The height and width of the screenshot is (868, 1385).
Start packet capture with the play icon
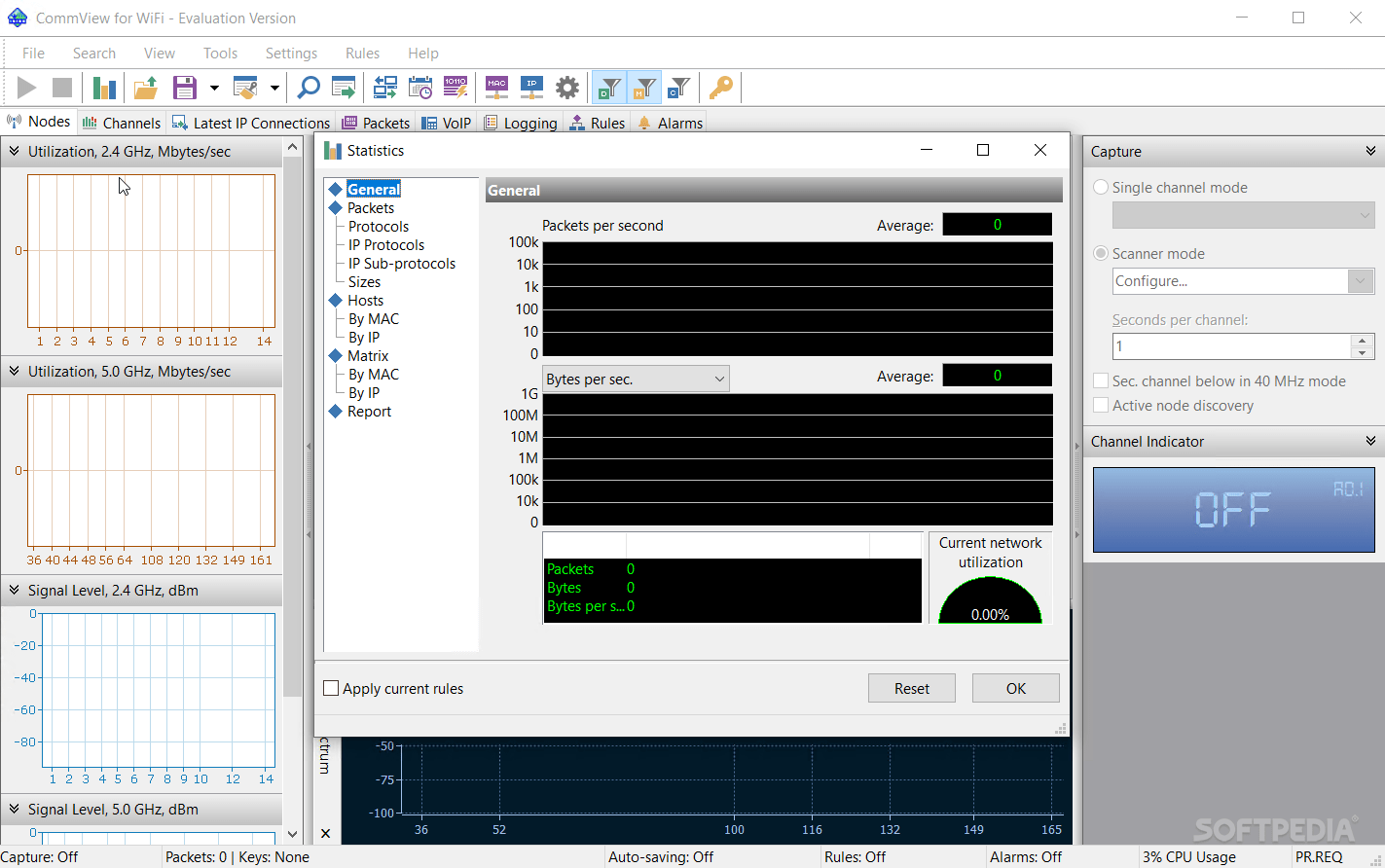pos(26,88)
